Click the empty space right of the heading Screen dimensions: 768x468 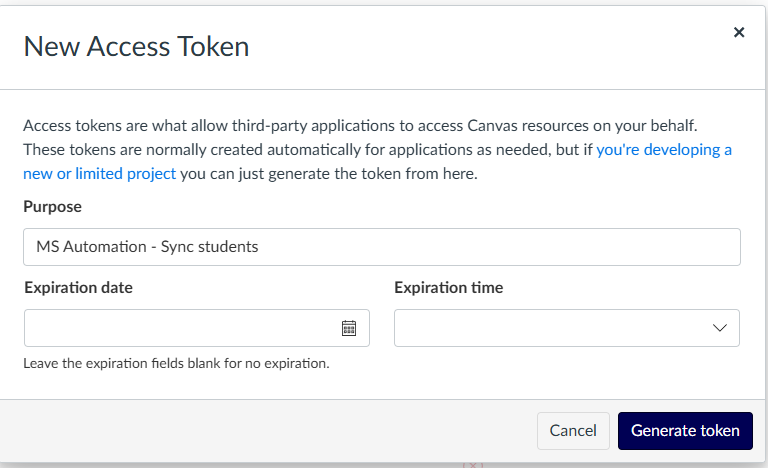coord(480,45)
